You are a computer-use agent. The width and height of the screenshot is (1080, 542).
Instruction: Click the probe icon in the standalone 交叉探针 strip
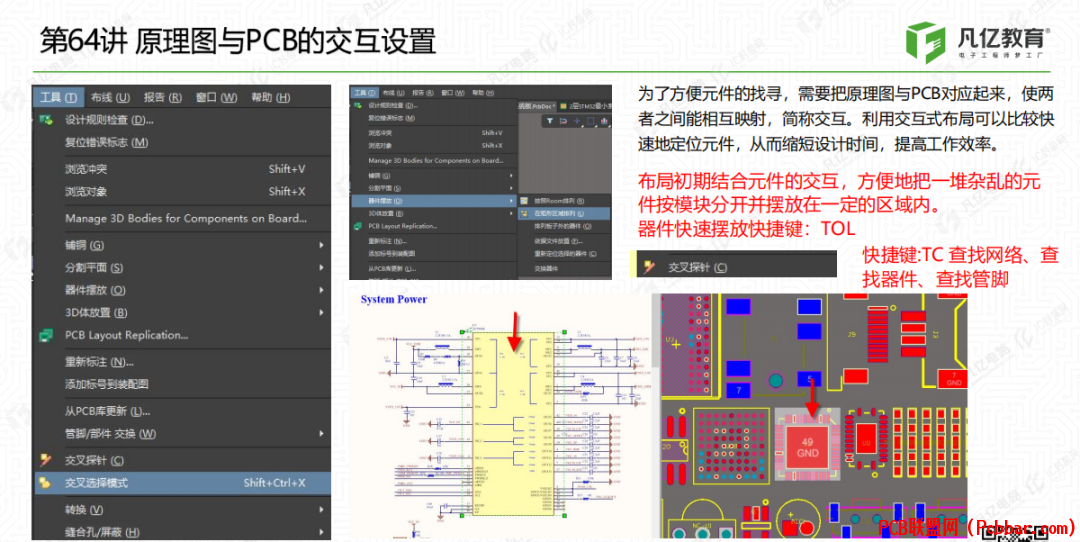click(649, 267)
